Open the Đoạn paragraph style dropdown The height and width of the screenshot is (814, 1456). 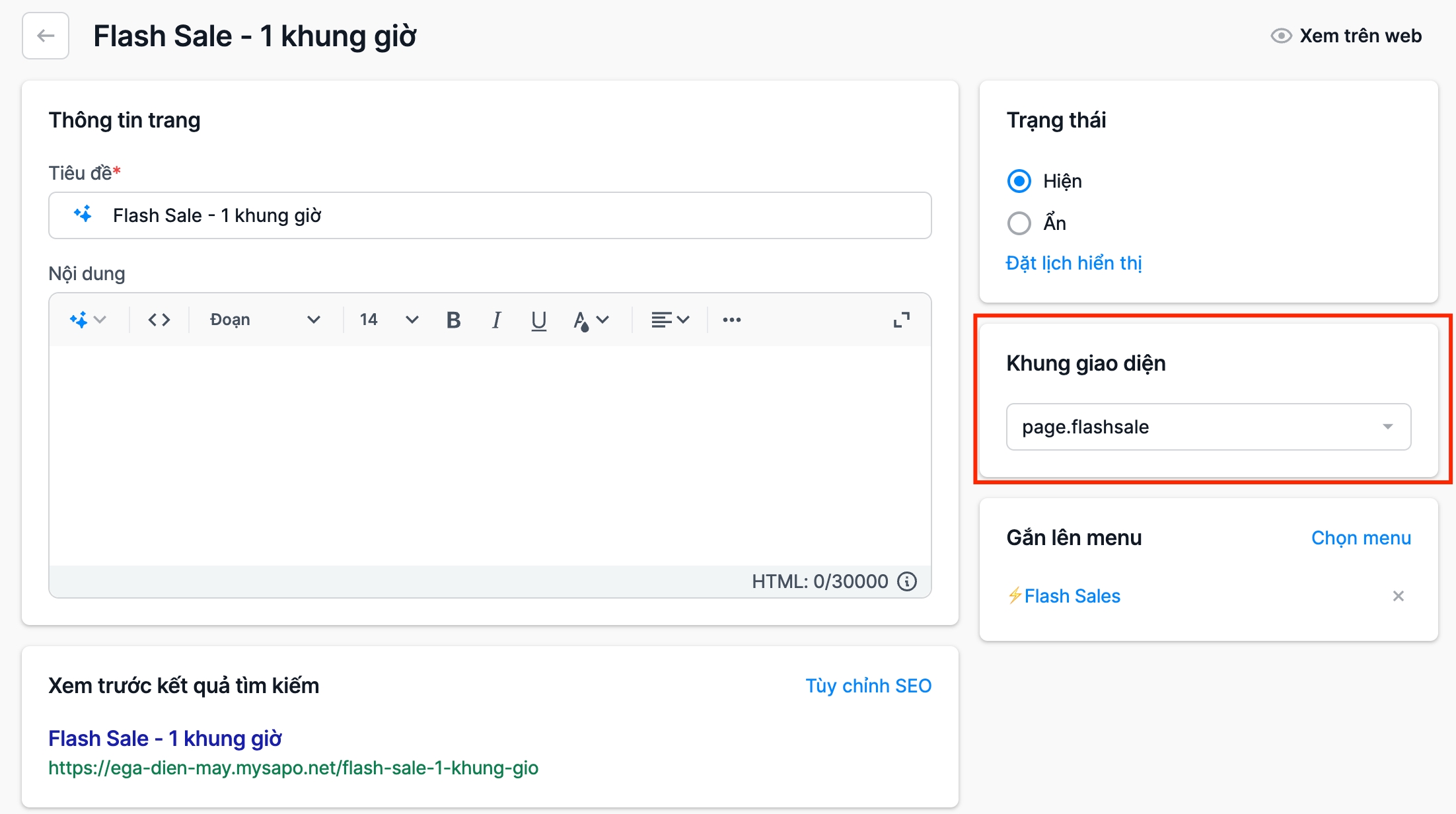tap(264, 320)
